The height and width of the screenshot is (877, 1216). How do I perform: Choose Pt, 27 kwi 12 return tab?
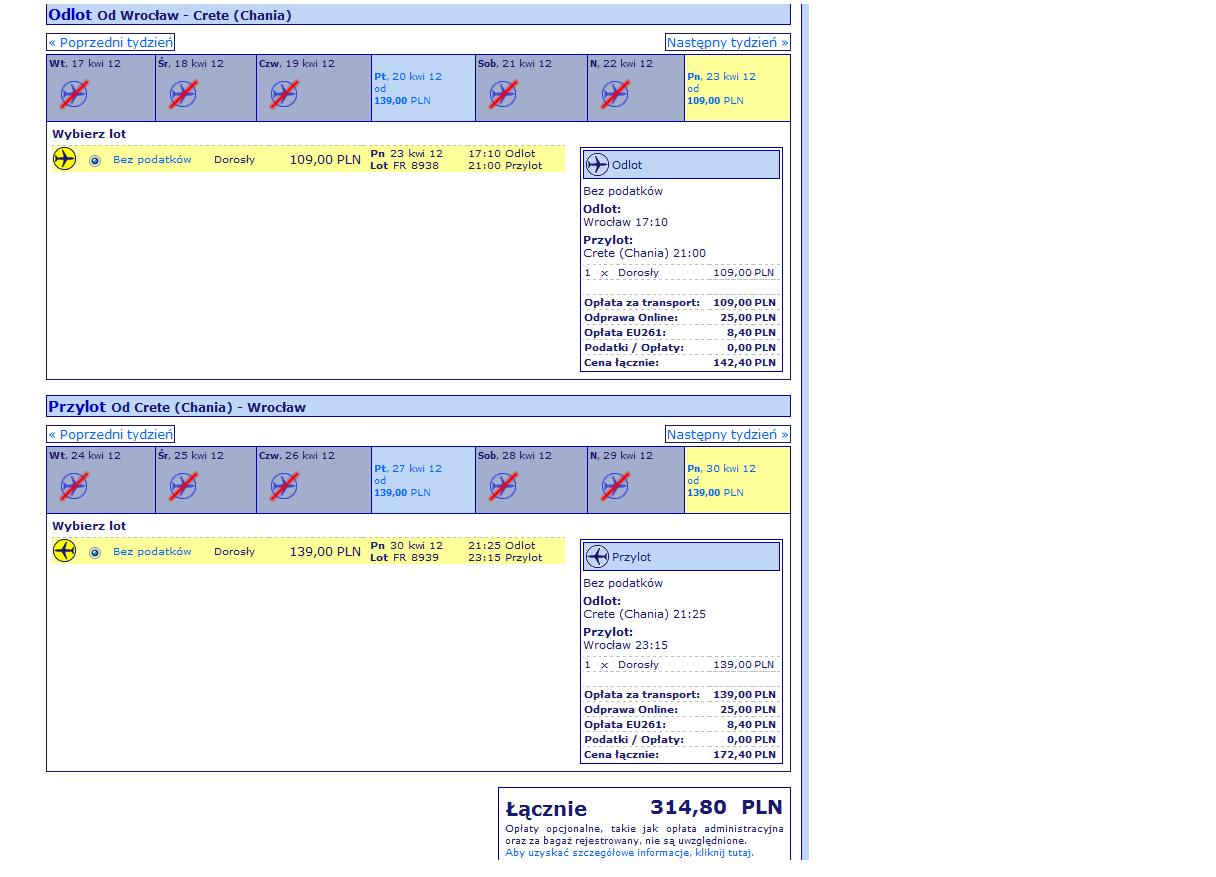[x=423, y=480]
